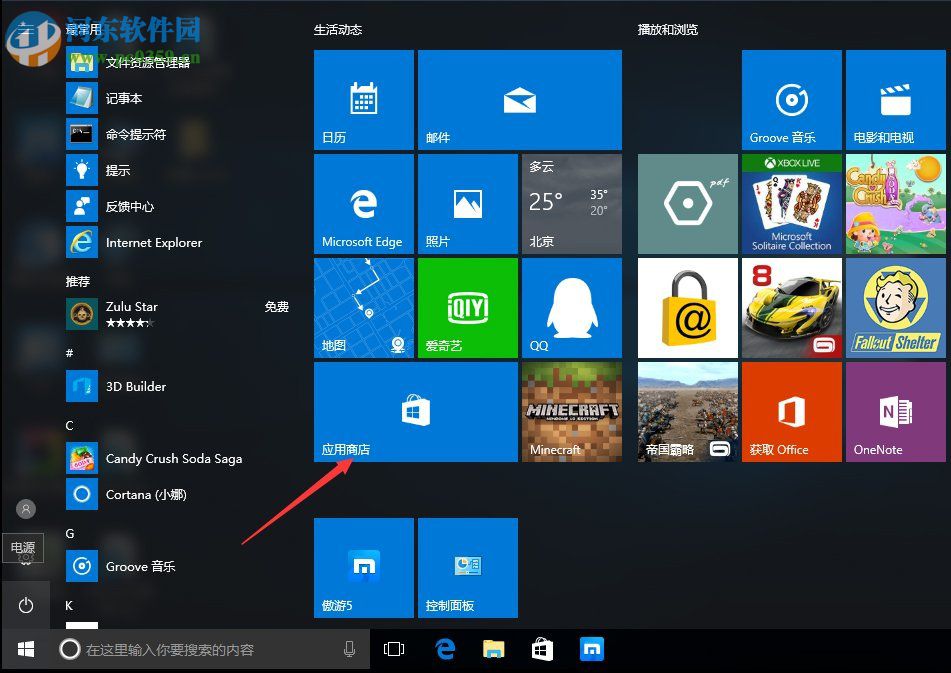
Task: Expand the 'C' alphabetical section header
Action: [x=70, y=425]
